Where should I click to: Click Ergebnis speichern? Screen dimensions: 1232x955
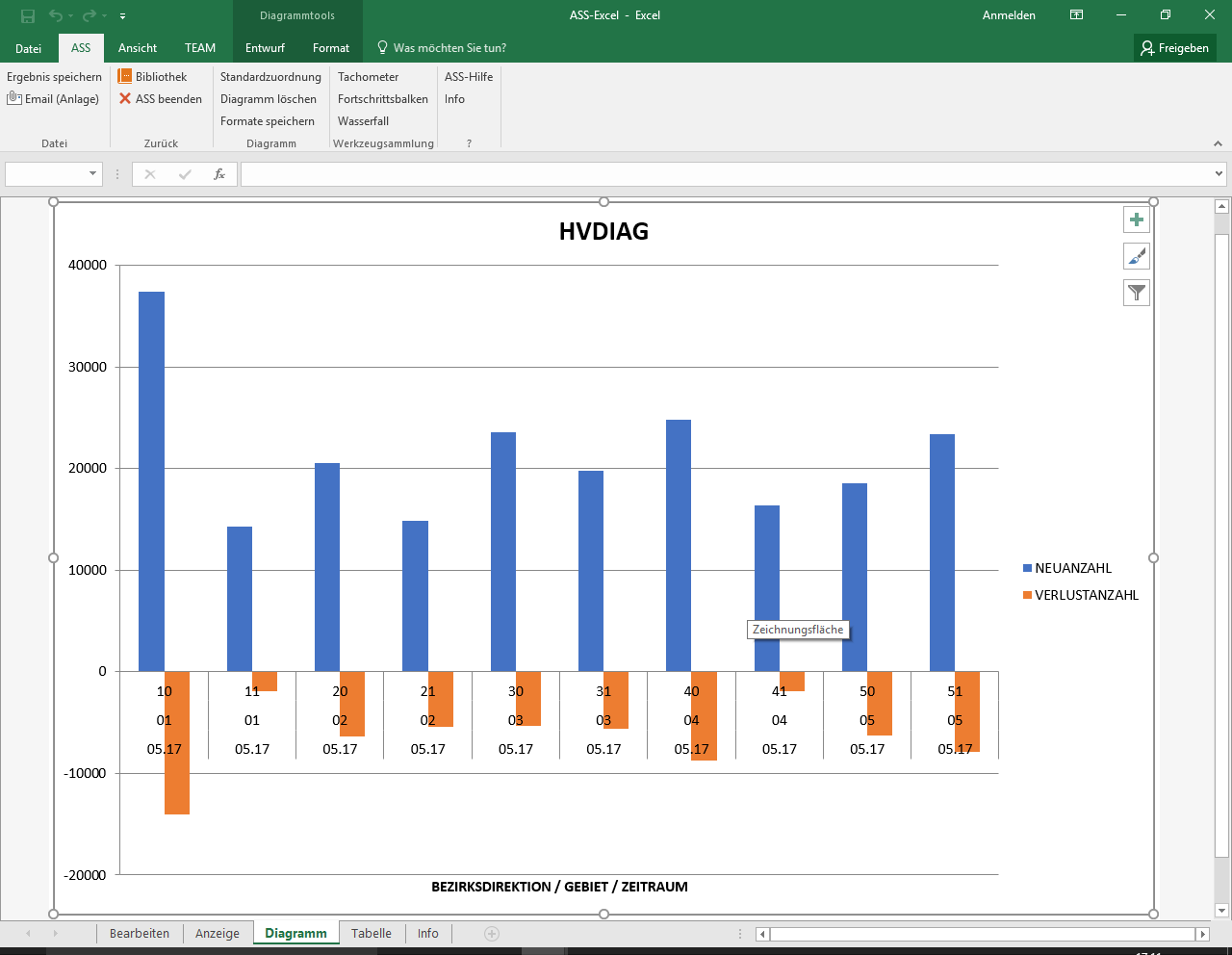(54, 77)
